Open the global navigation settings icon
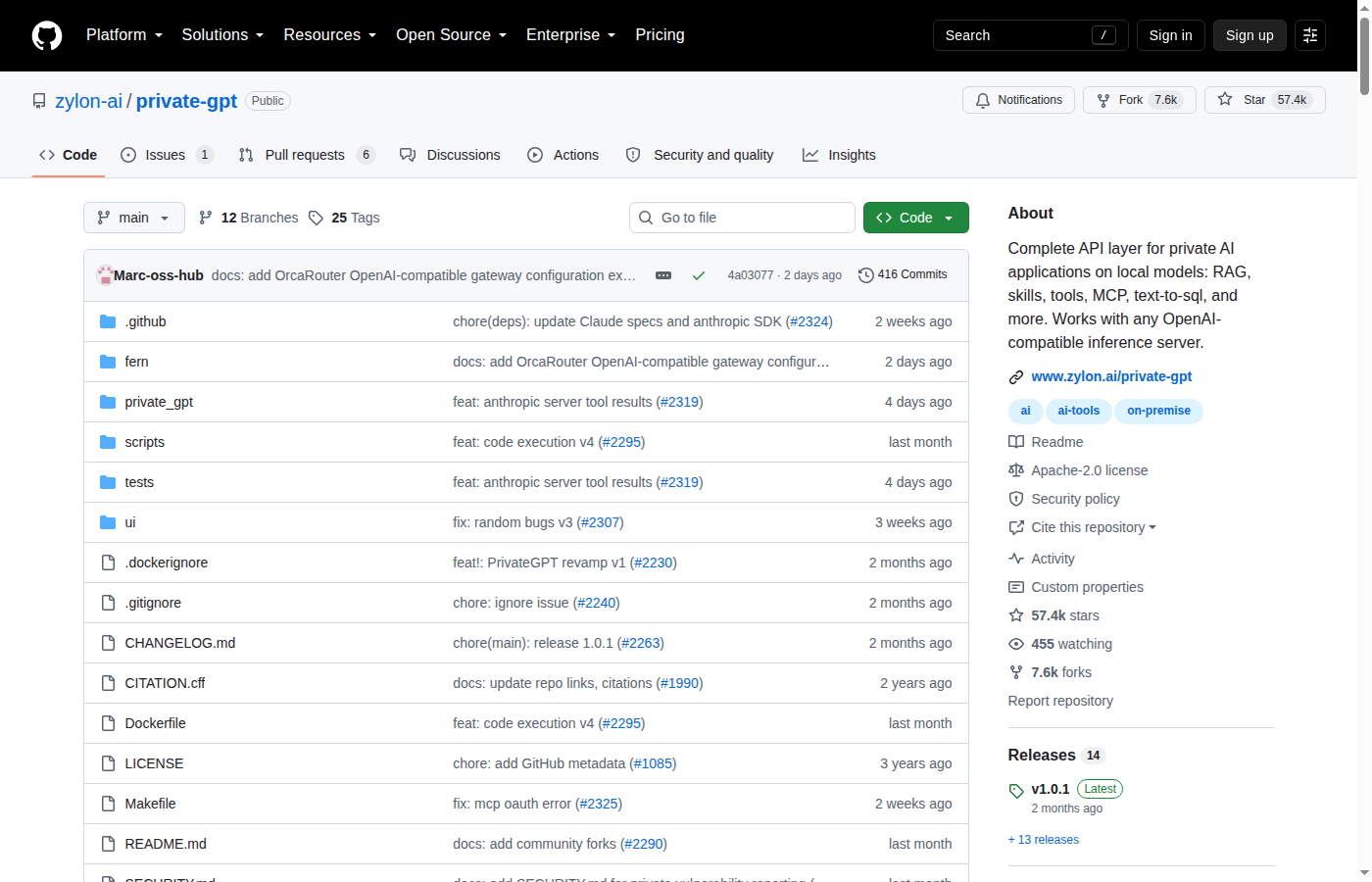Screen dimensions: 1372x882 [1310, 35]
